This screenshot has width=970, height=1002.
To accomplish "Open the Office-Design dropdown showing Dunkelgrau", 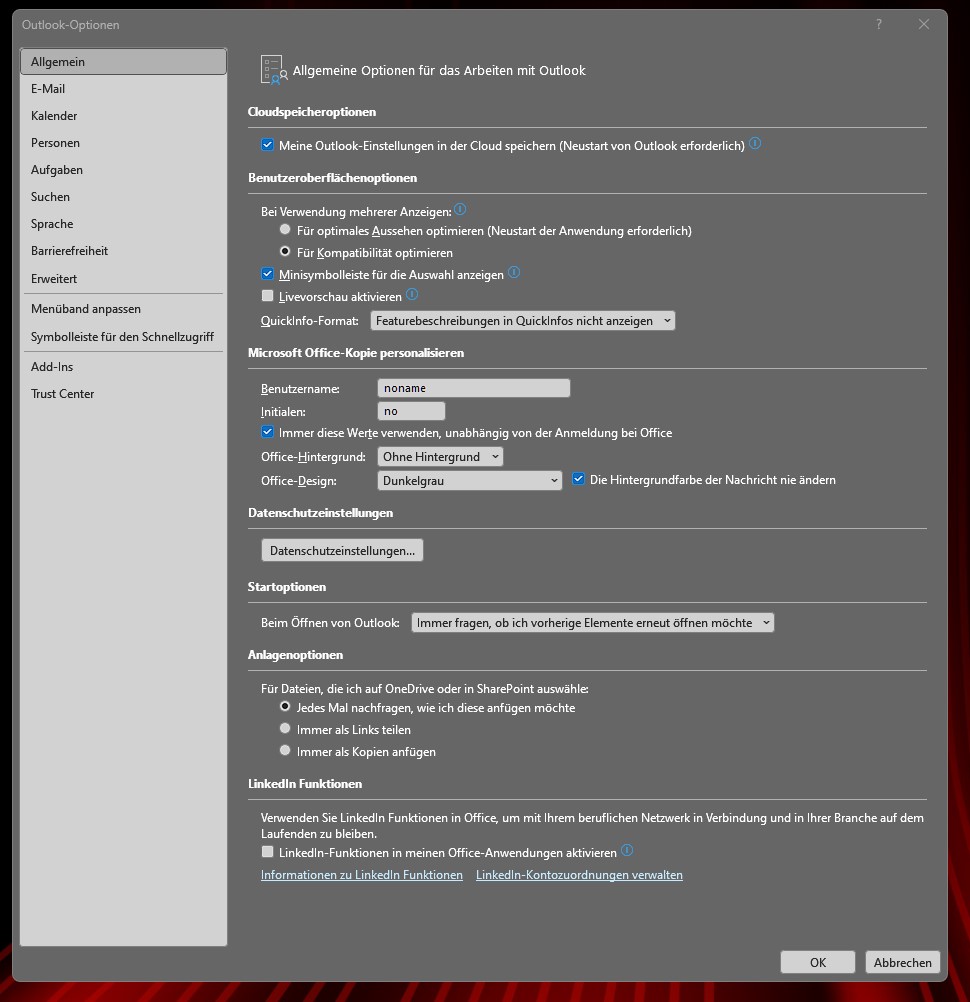I will (470, 481).
